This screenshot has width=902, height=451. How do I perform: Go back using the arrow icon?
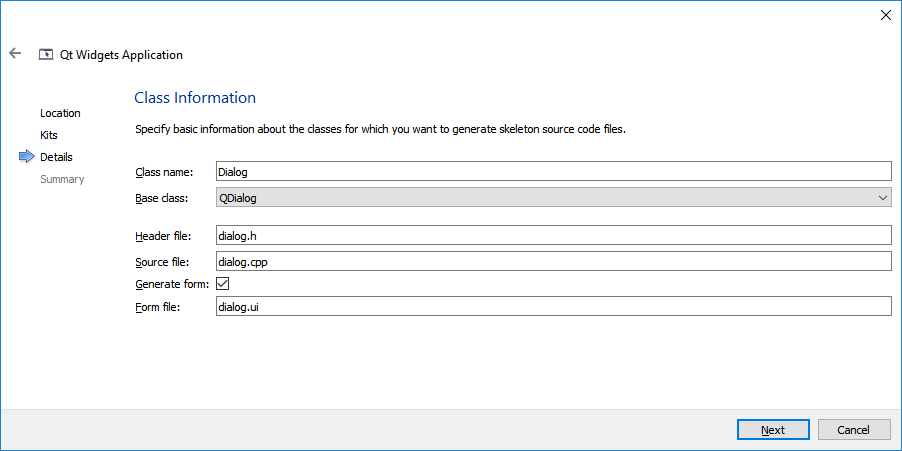[x=15, y=53]
